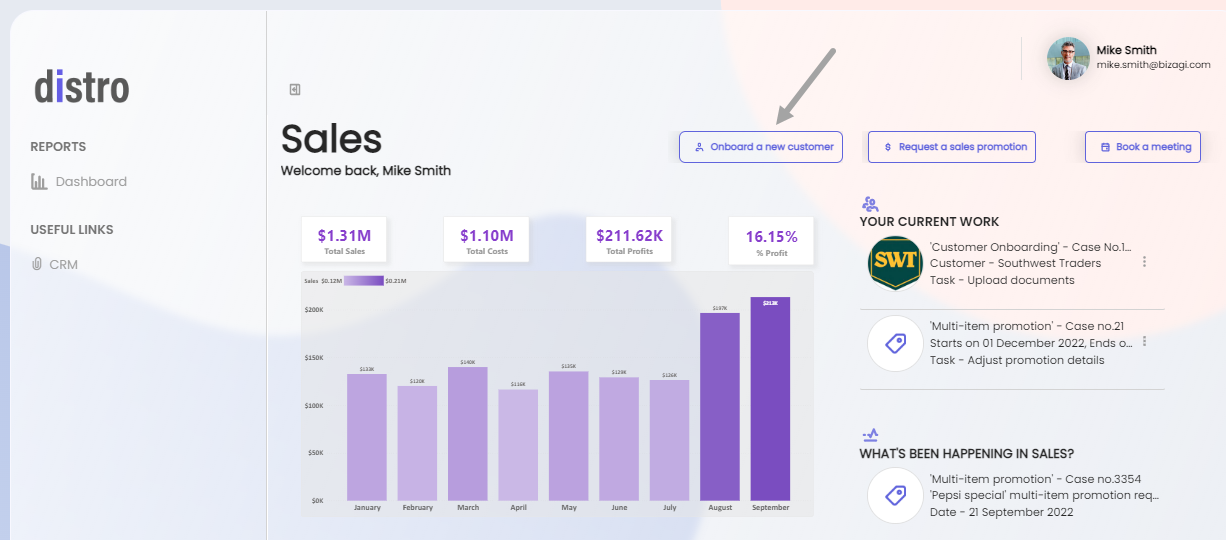Click Request a sales promotion button
Screen dimensions: 1226x540
[x=951, y=147]
